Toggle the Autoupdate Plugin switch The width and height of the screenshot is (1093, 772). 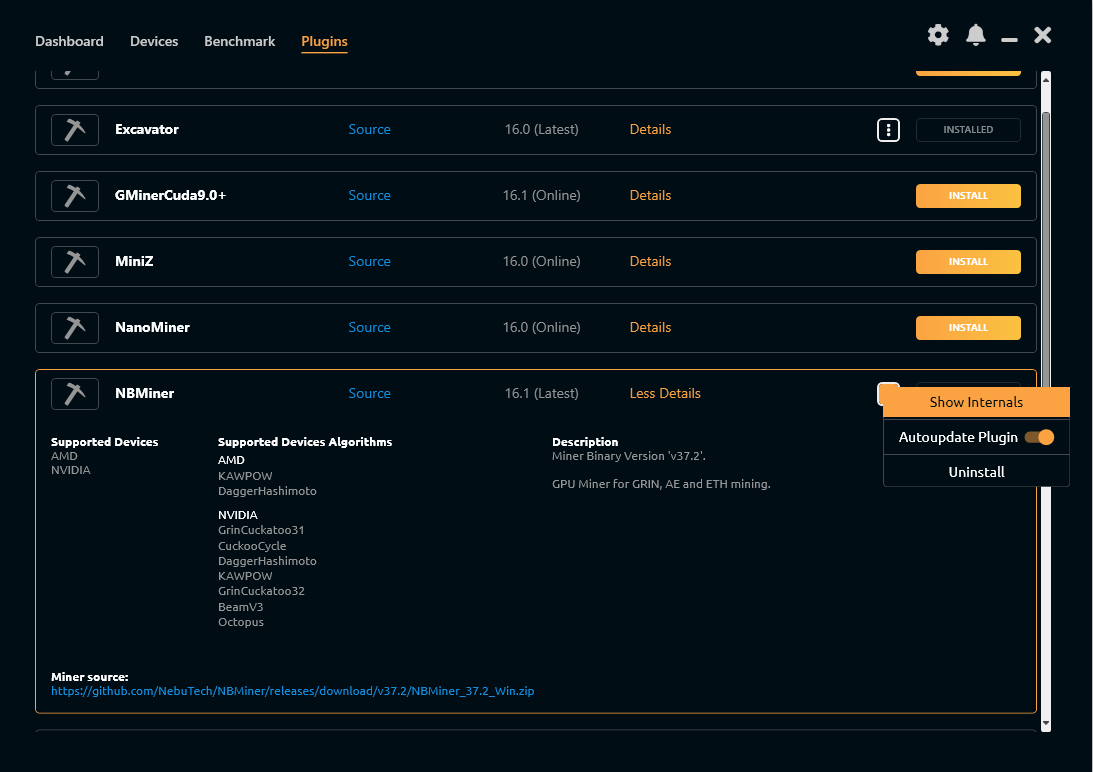[1039, 437]
